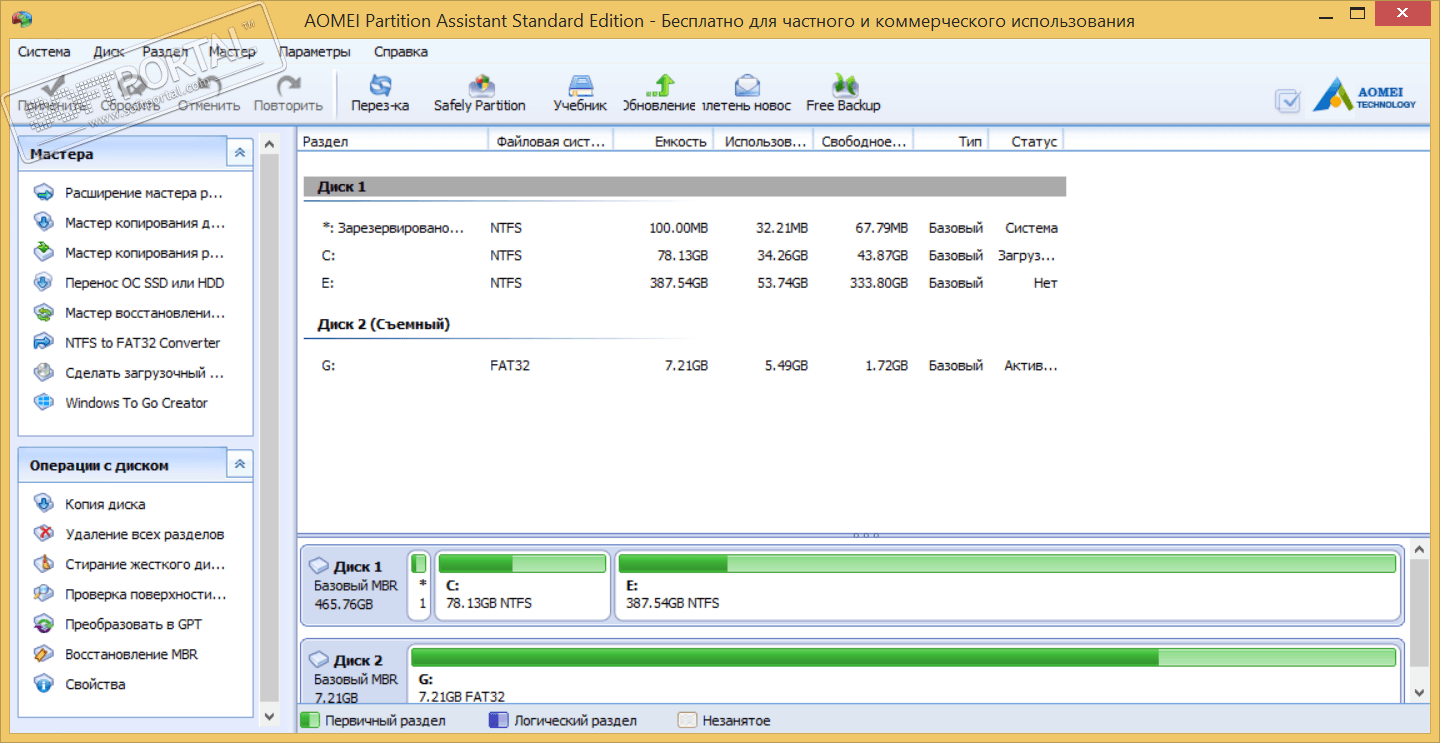Image resolution: width=1440 pixels, height=743 pixels.
Task: Open the Раздел menu
Action: 165,51
